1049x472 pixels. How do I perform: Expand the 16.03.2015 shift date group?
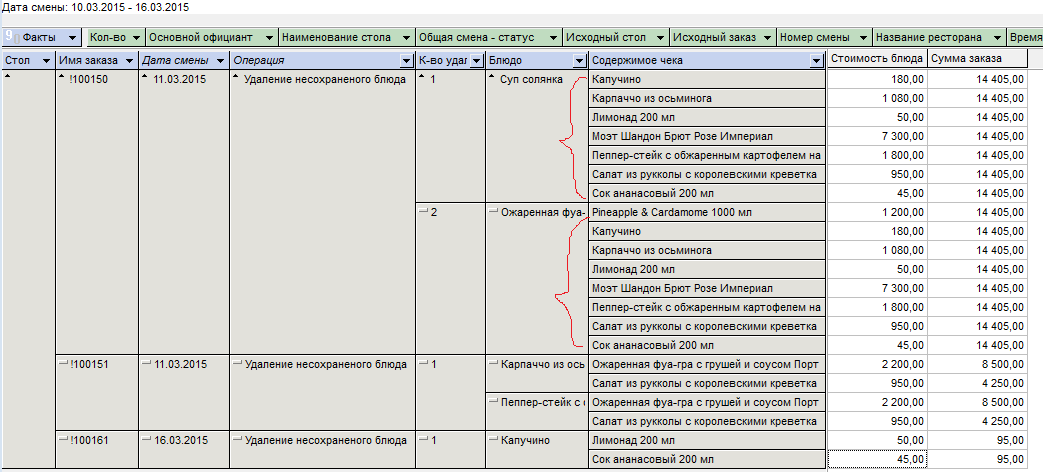pyautogui.click(x=146, y=439)
